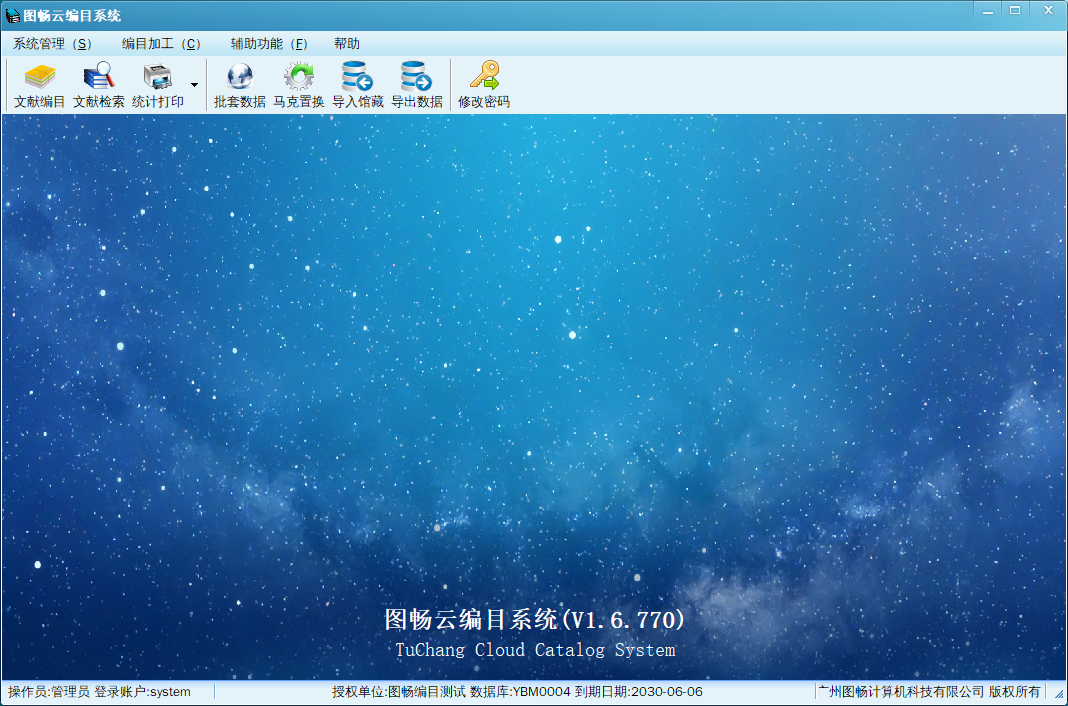Open the 修改密码 change password tool
The width and height of the screenshot is (1068, 706).
coord(484,85)
